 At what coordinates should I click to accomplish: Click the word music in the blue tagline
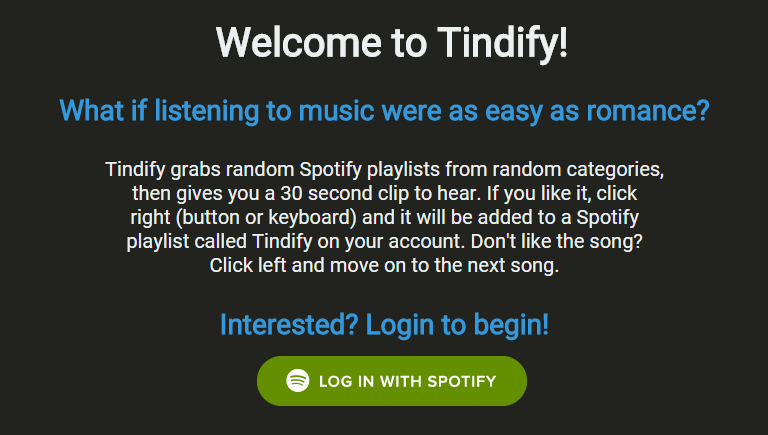pyautogui.click(x=336, y=111)
